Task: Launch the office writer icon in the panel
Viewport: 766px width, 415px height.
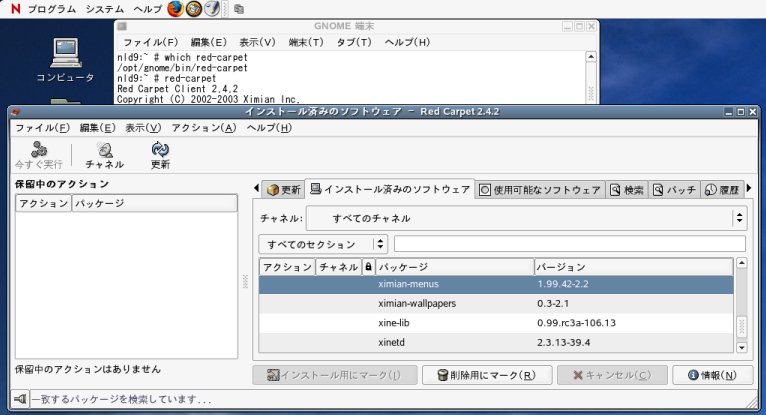Action: click(x=212, y=9)
